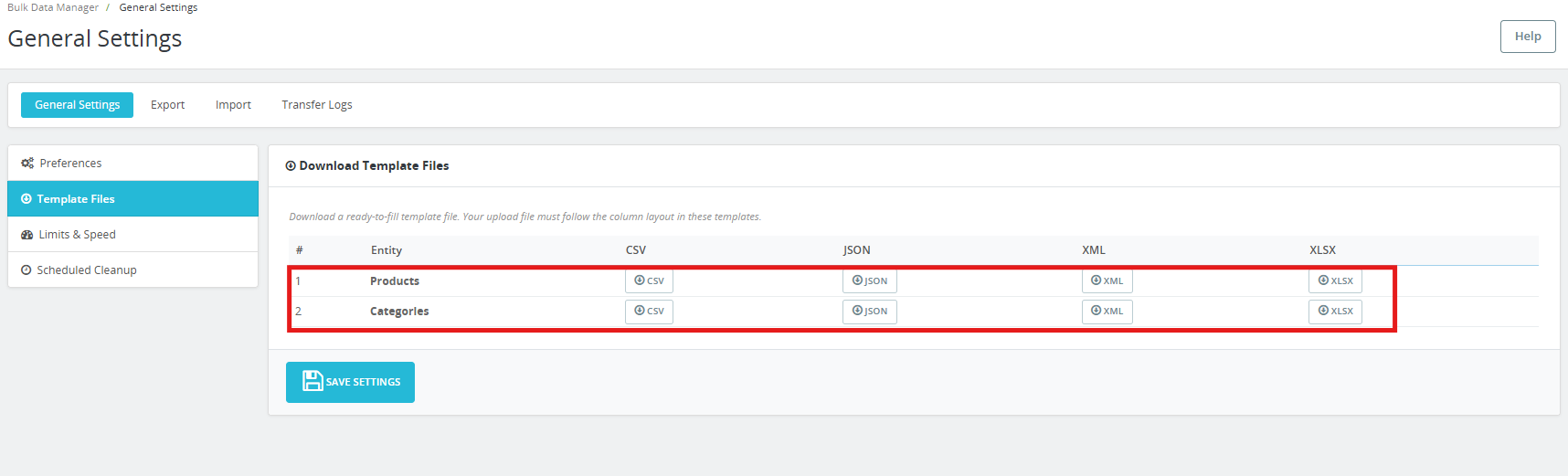The image size is (1568, 476).
Task: Open Scheduled Cleanup settings
Action: tap(132, 270)
